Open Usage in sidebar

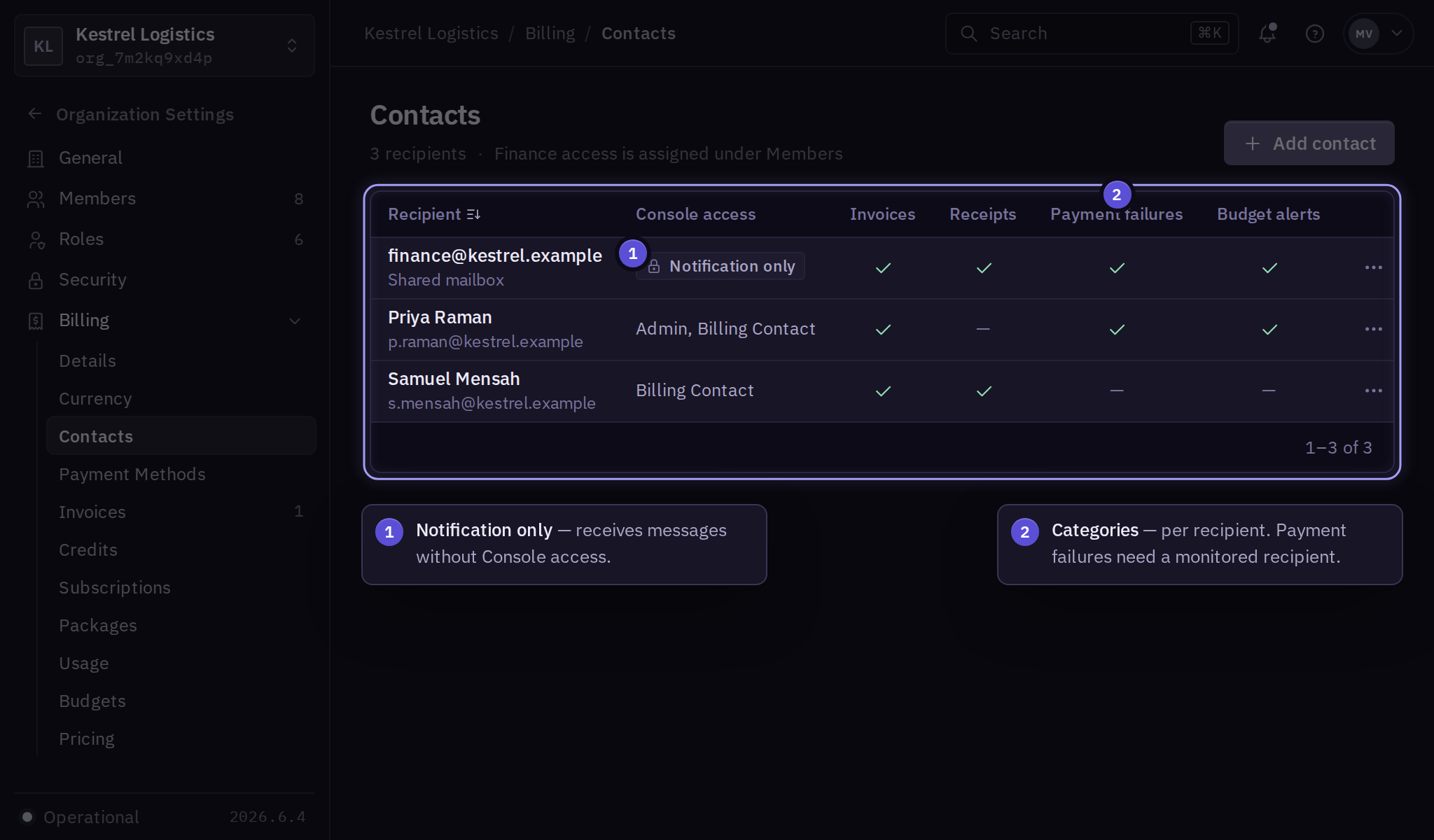point(181,663)
